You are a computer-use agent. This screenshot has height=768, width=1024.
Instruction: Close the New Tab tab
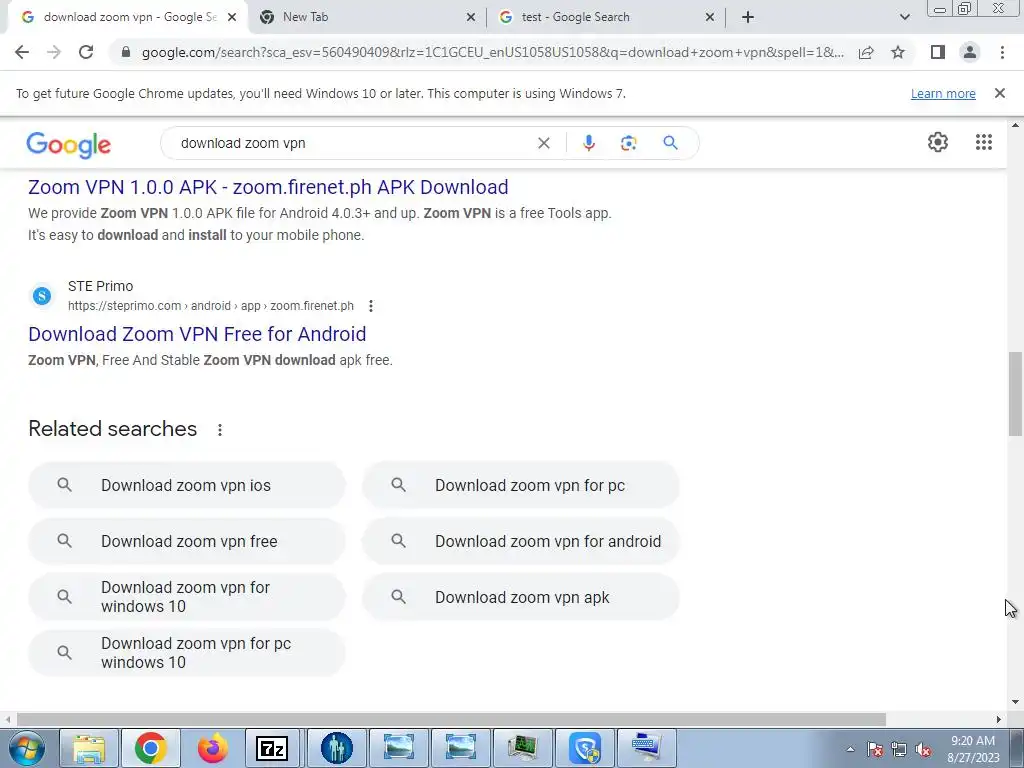[471, 18]
